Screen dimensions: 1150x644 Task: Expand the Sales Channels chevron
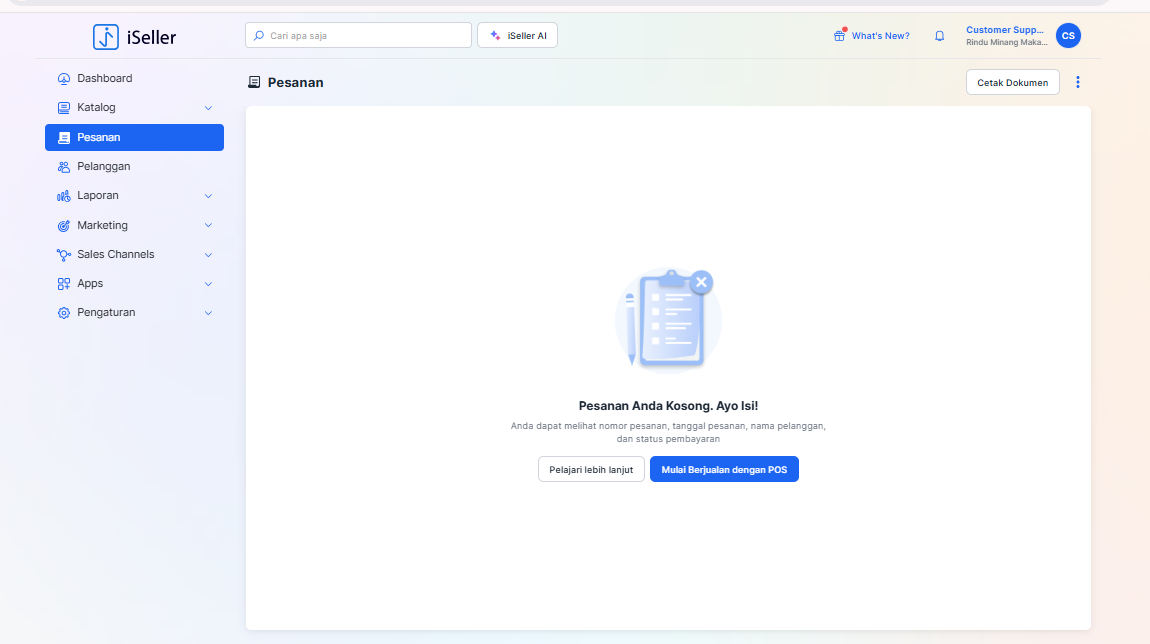click(208, 255)
